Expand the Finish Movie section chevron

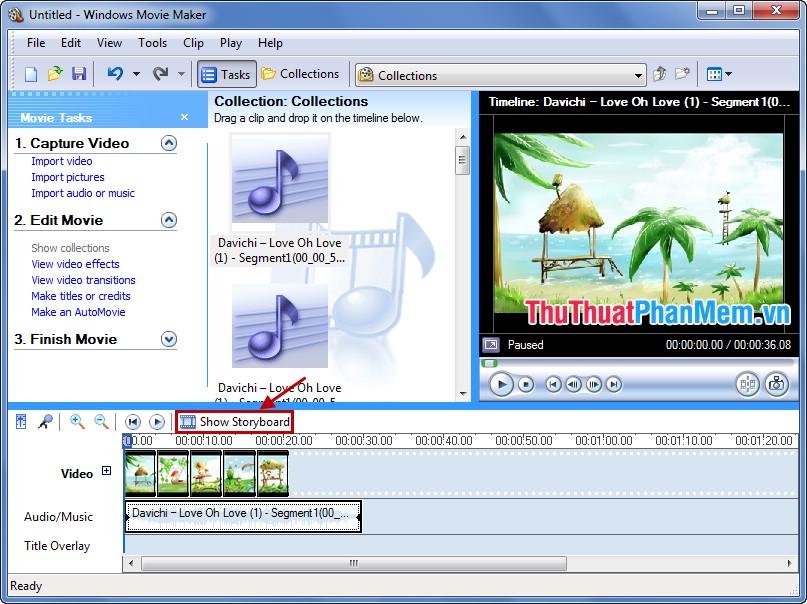point(169,339)
